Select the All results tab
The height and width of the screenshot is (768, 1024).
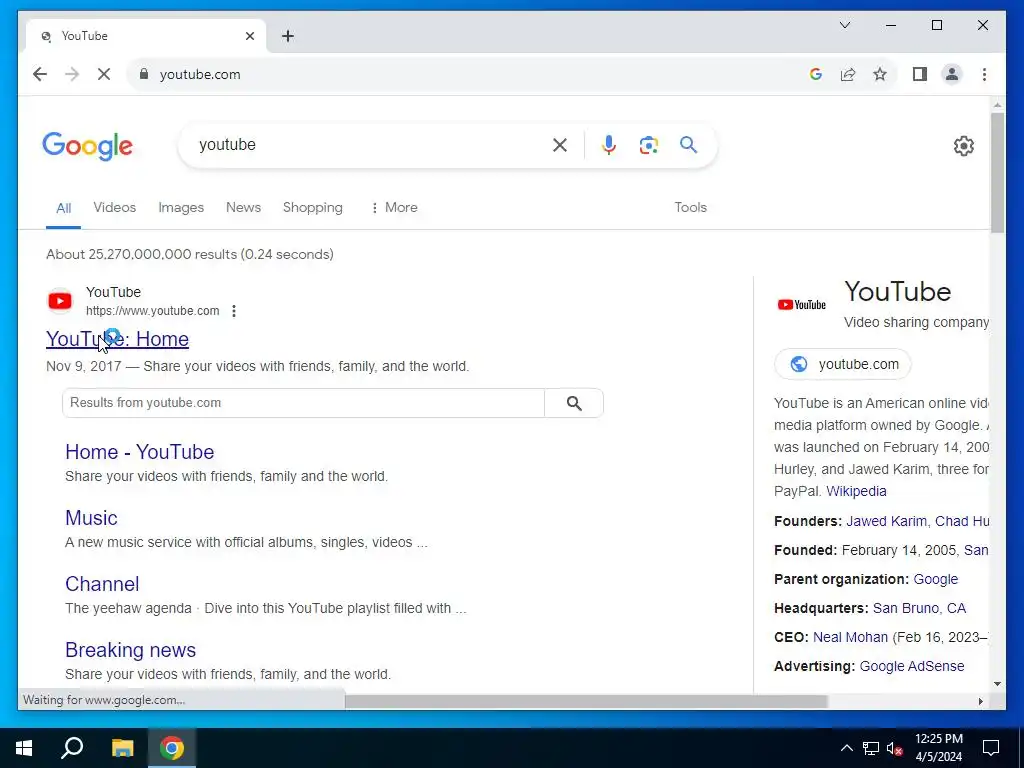tap(63, 208)
